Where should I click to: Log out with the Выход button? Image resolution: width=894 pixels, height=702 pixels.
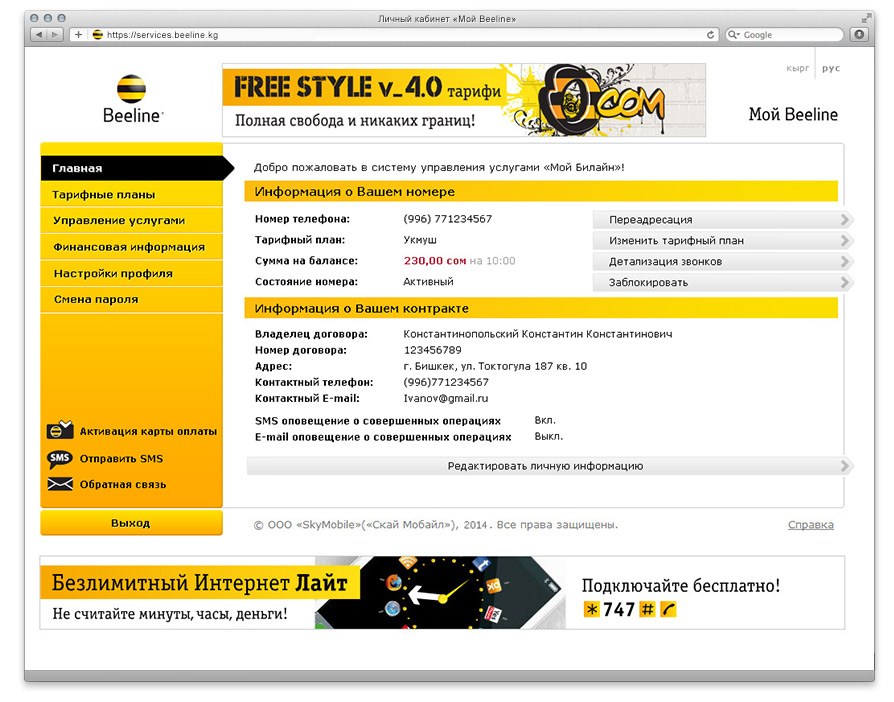131,523
